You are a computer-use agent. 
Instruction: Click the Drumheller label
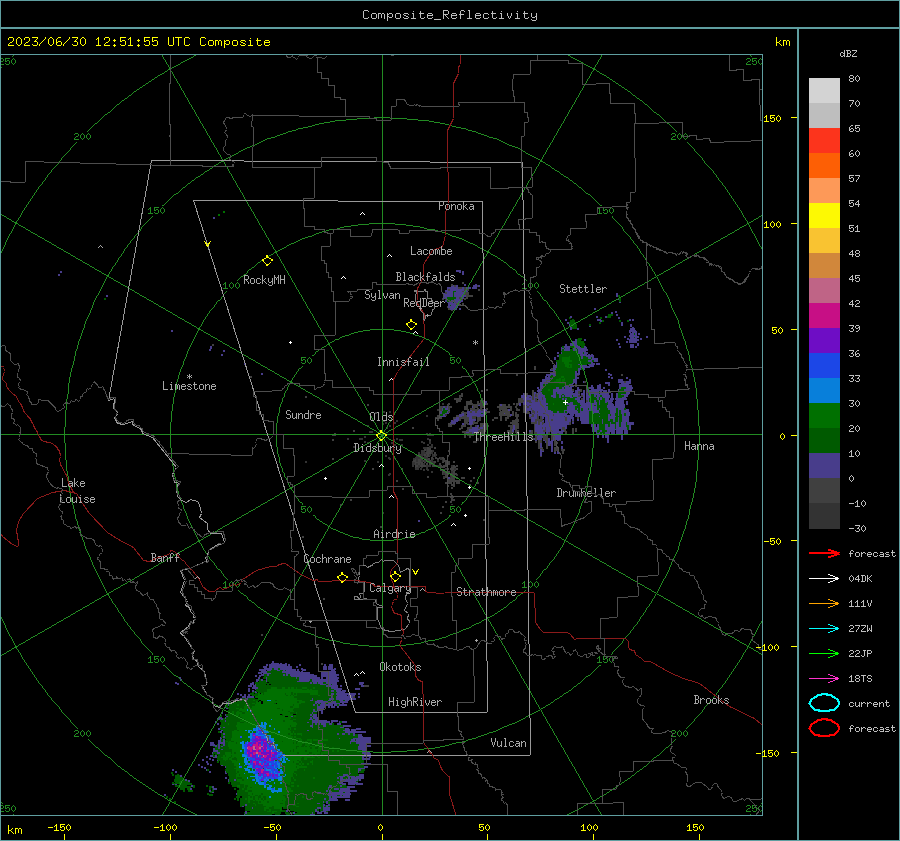(586, 493)
